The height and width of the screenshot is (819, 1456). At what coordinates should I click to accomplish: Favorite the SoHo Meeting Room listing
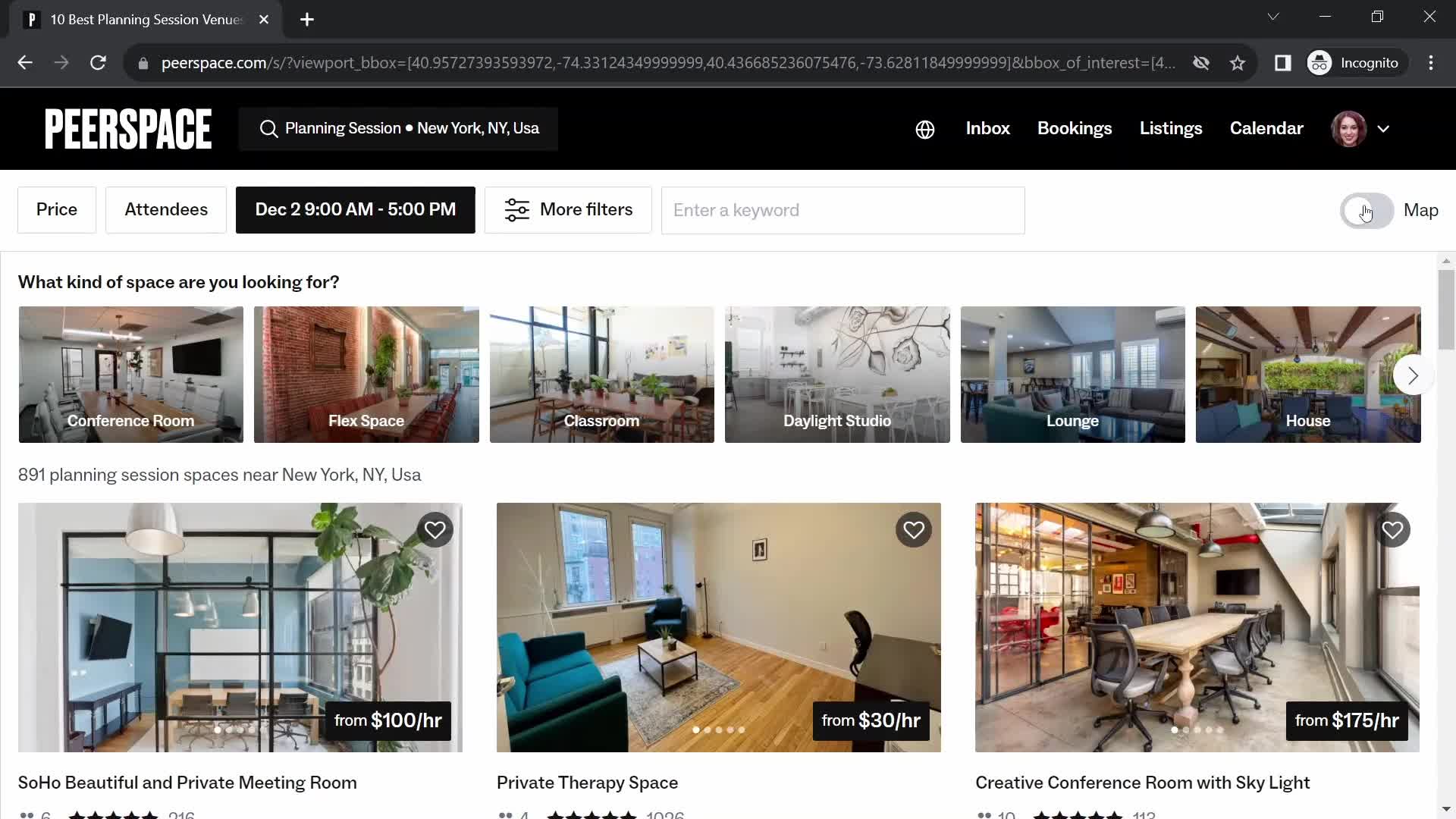pos(435,530)
